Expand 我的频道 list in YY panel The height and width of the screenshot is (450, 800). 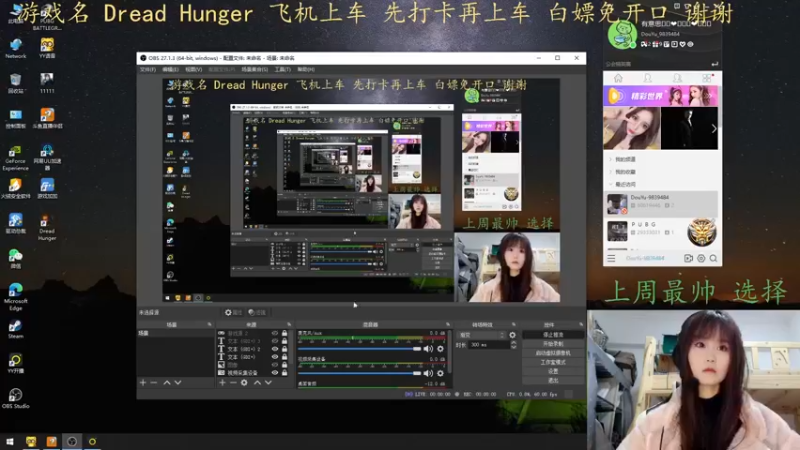click(611, 159)
